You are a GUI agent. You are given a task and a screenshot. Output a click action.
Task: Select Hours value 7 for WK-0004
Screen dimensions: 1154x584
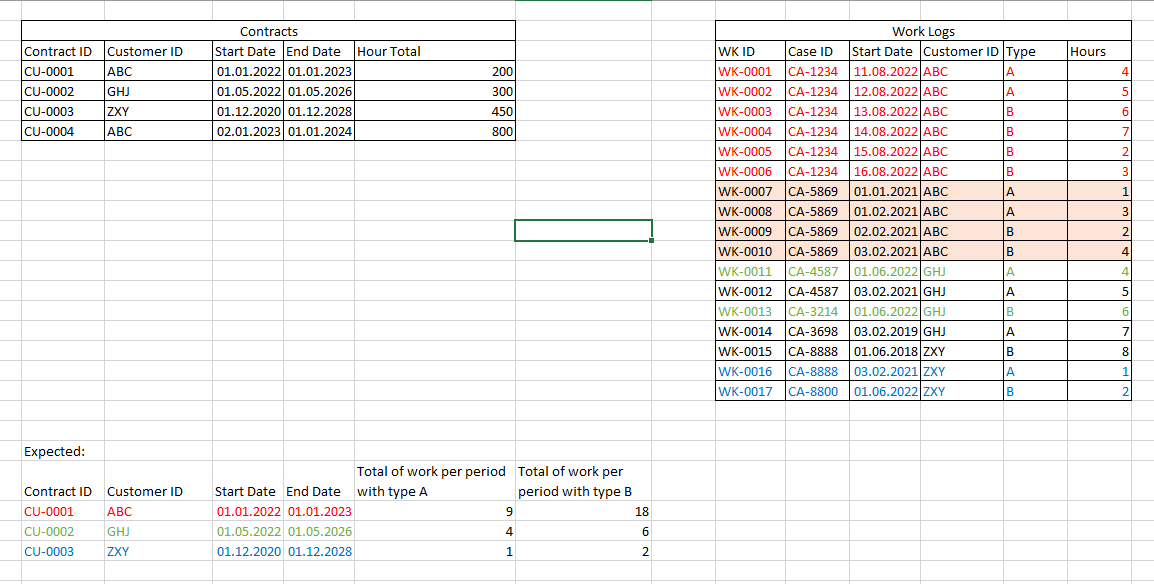[x=1099, y=132]
